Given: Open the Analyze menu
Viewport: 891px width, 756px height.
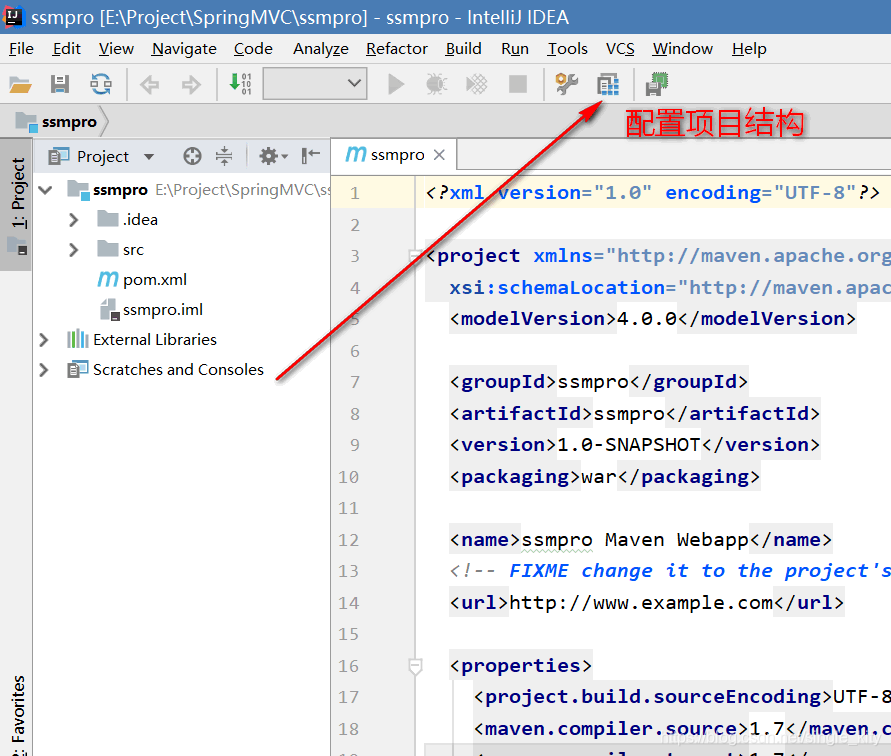Looking at the screenshot, I should pos(321,49).
